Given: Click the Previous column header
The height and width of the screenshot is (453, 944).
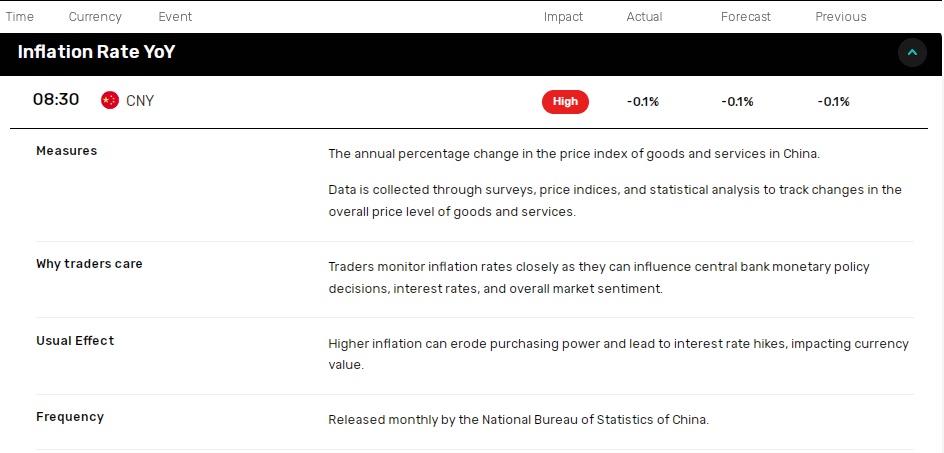Looking at the screenshot, I should (841, 17).
